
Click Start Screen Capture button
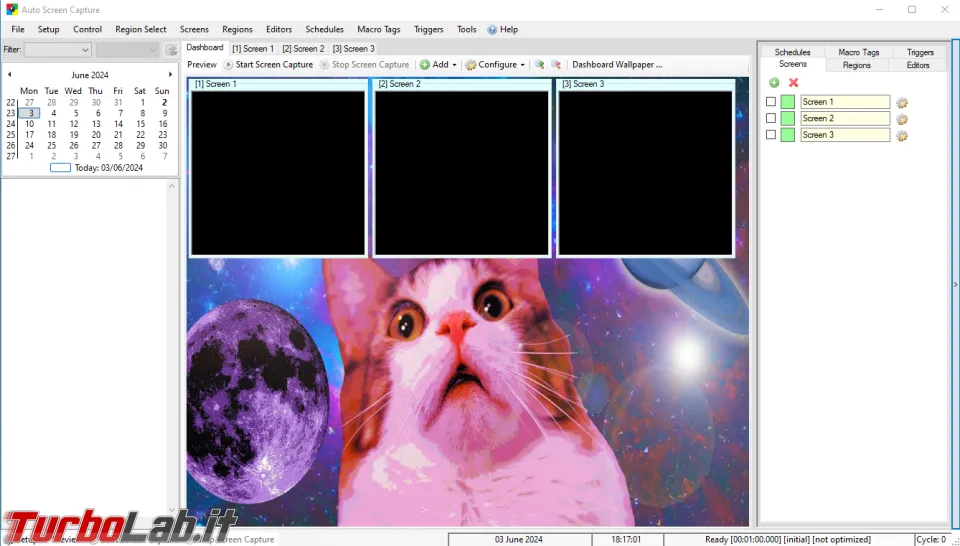[x=268, y=64]
